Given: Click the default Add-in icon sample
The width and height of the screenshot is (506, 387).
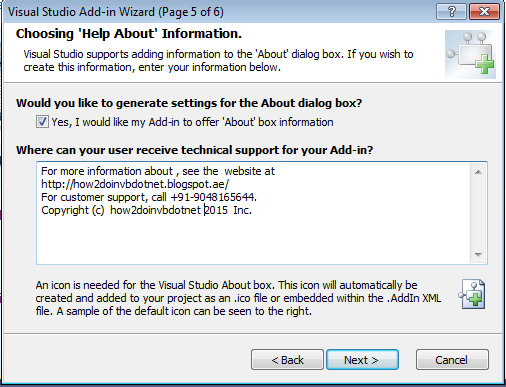Looking at the screenshot, I should 472,294.
